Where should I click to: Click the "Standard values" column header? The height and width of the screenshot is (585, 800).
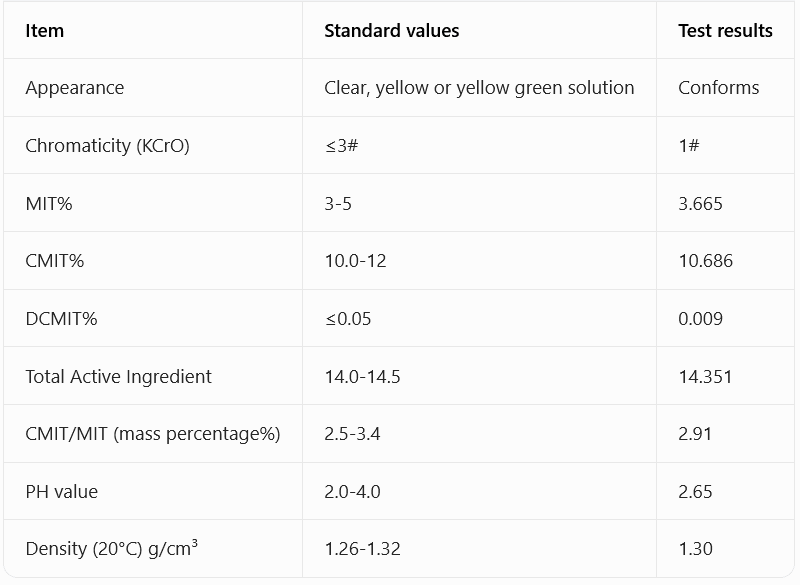(x=392, y=31)
